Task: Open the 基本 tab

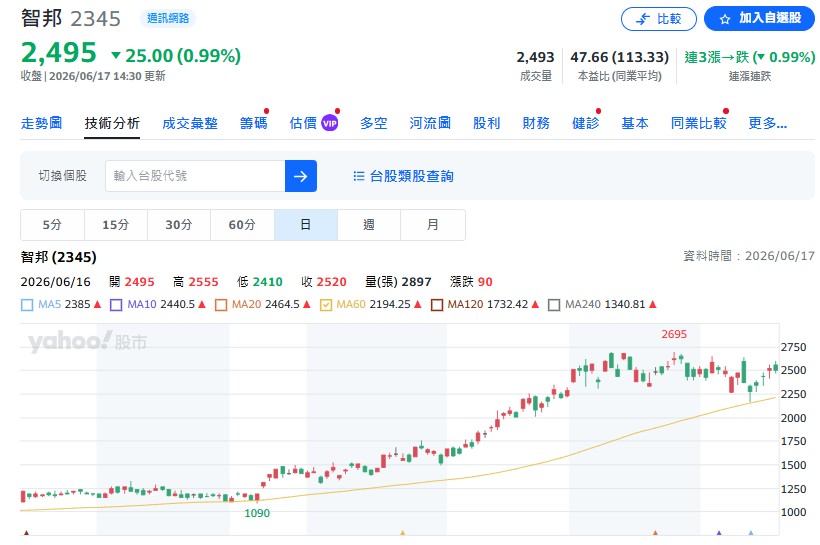Action: tap(635, 123)
